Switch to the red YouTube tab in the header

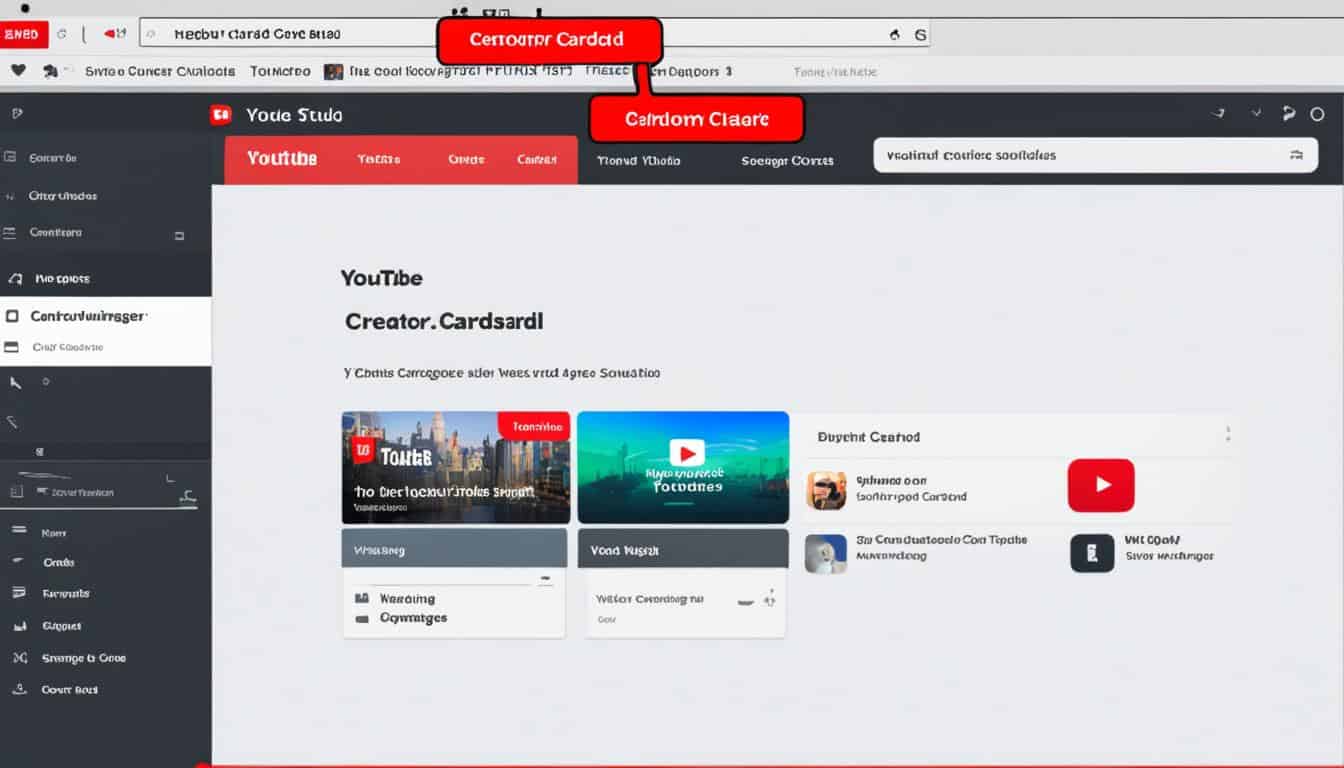pyautogui.click(x=283, y=158)
